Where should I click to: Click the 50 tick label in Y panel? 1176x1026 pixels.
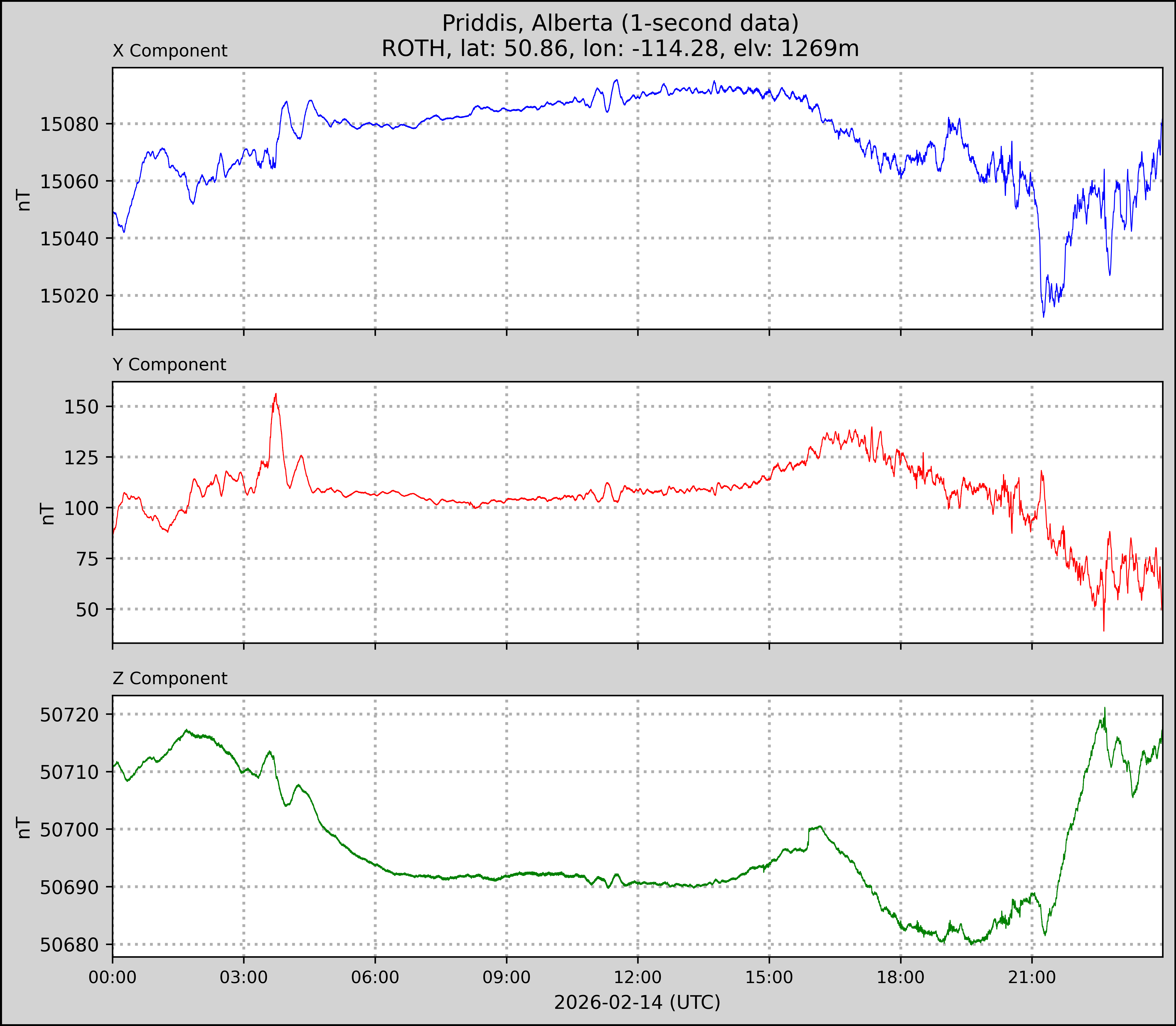[x=87, y=610]
